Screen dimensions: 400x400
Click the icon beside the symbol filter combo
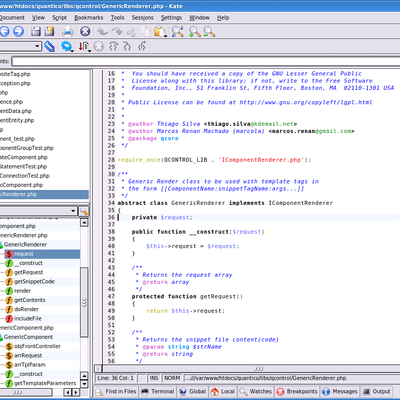pos(84,211)
